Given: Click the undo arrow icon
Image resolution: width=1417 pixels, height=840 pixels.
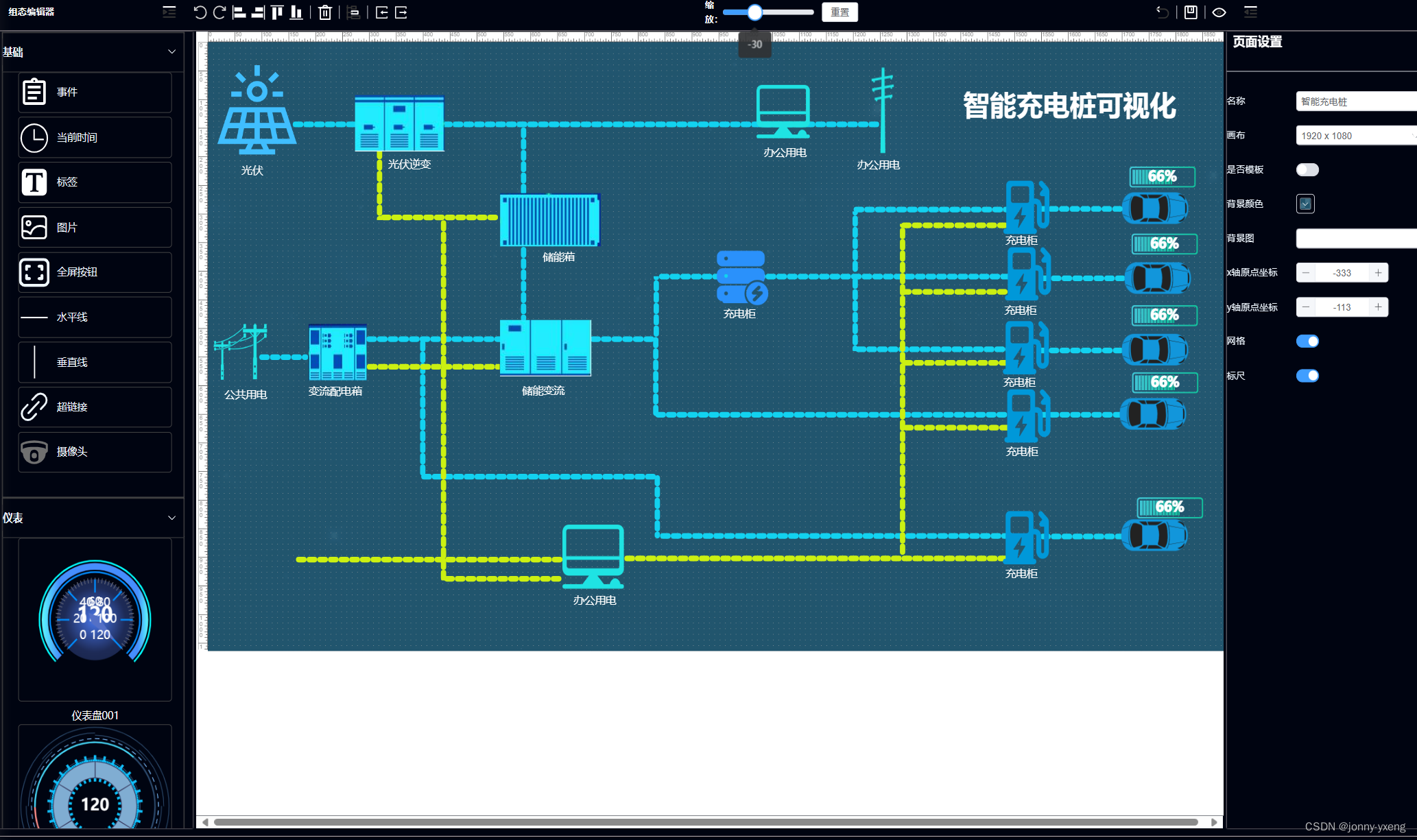Looking at the screenshot, I should pos(200,12).
